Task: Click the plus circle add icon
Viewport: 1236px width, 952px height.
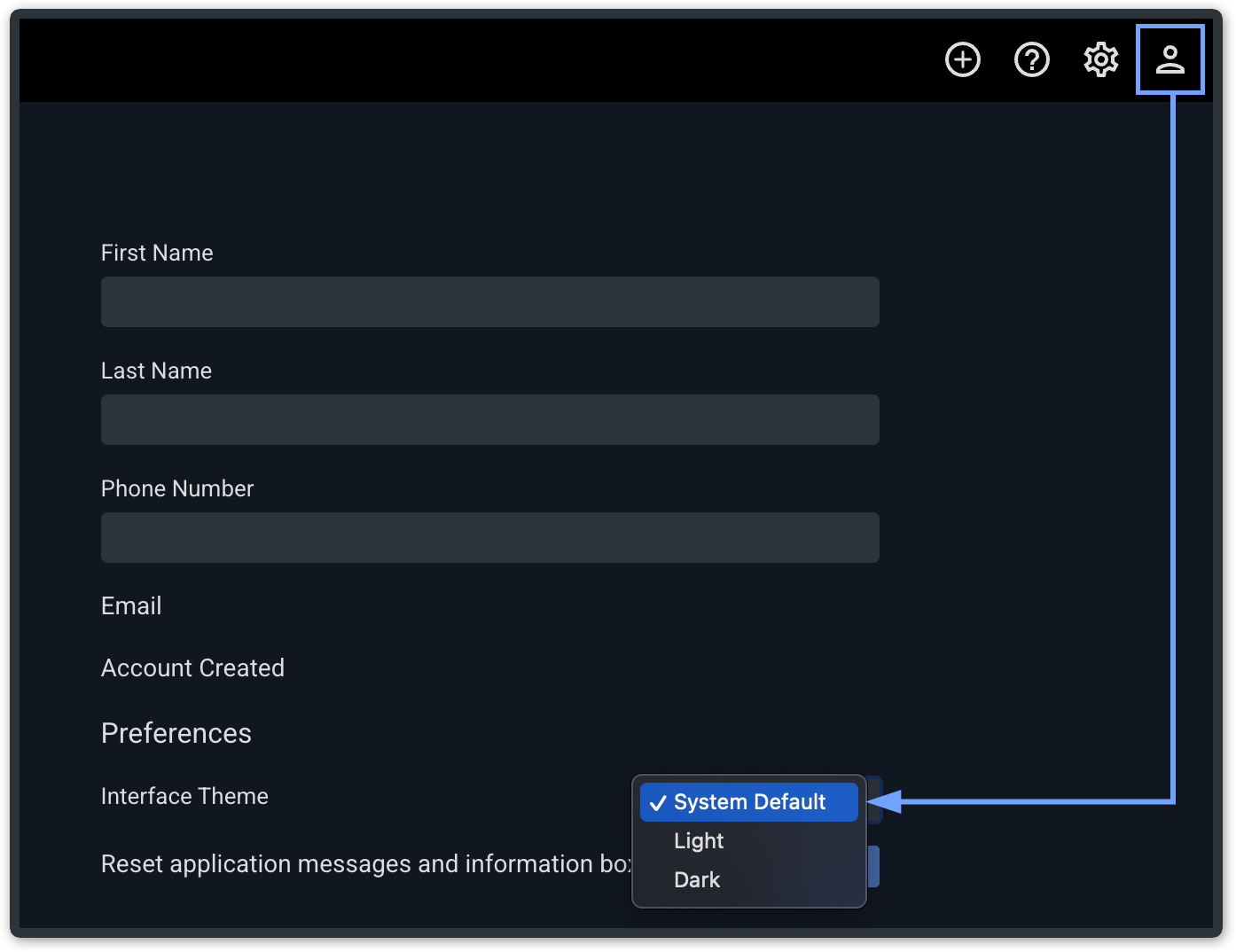Action: (x=962, y=60)
